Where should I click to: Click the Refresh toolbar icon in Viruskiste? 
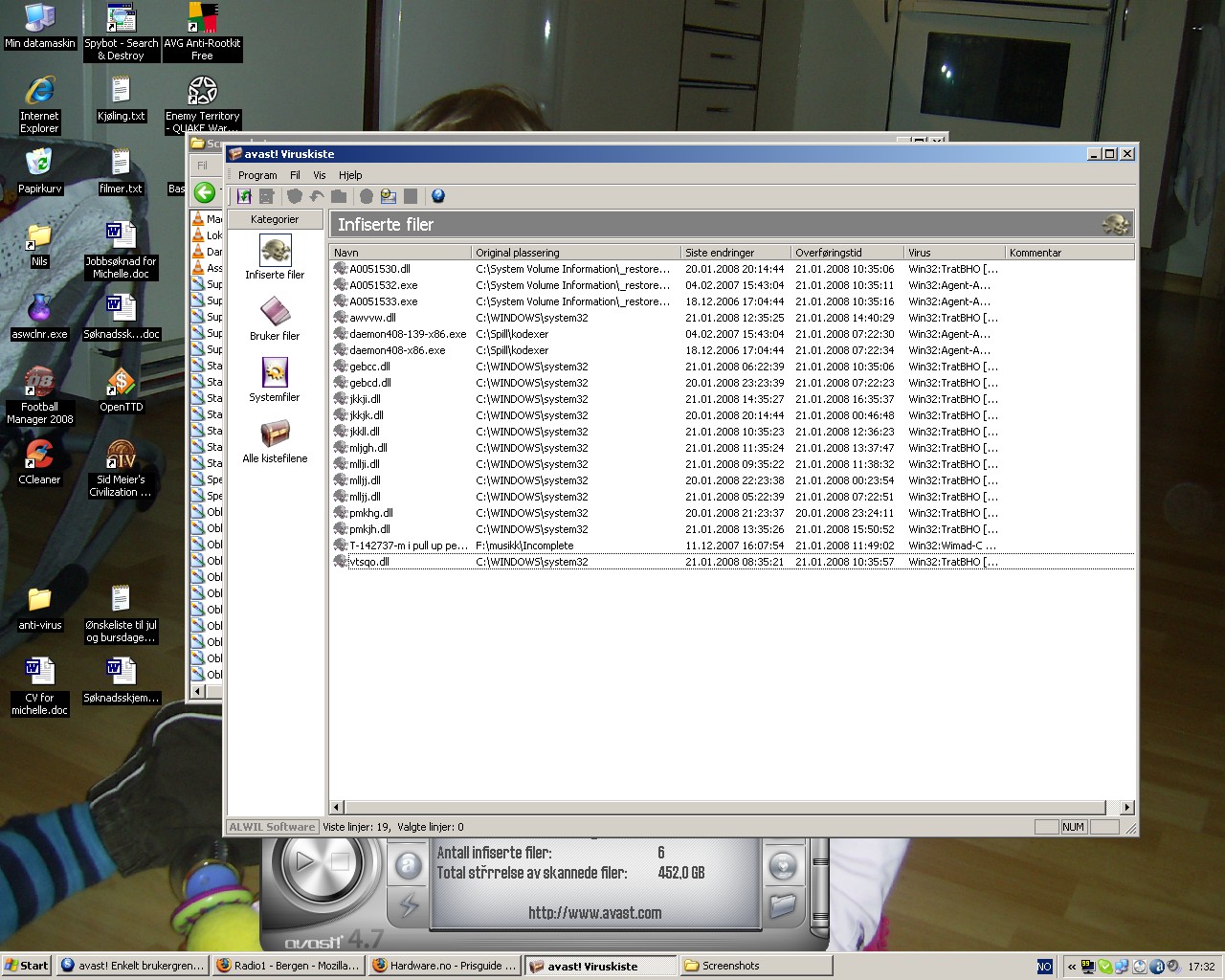click(244, 196)
